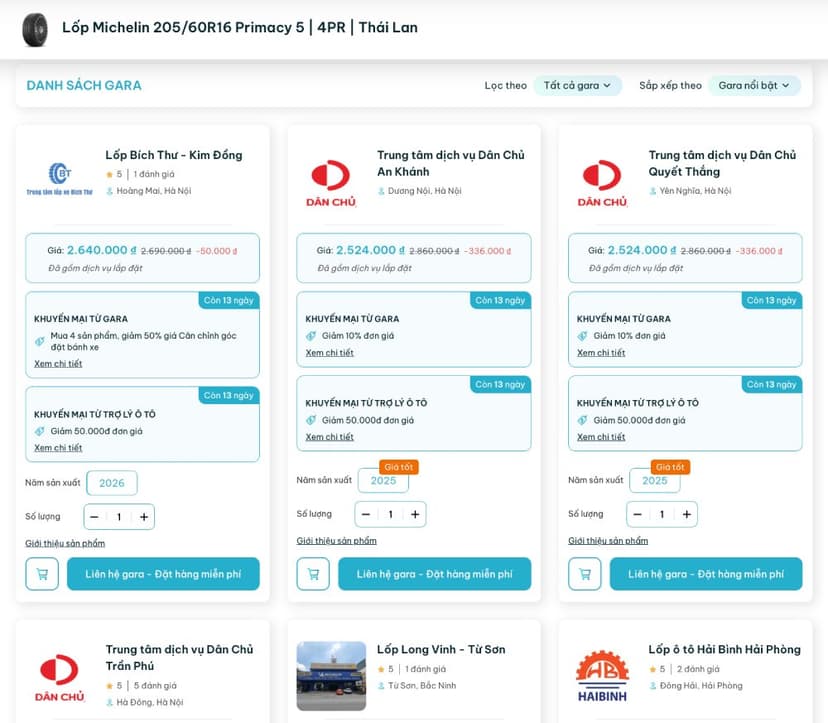Click quantity field of Dân Chủ Quyết Thắng

click(662, 514)
